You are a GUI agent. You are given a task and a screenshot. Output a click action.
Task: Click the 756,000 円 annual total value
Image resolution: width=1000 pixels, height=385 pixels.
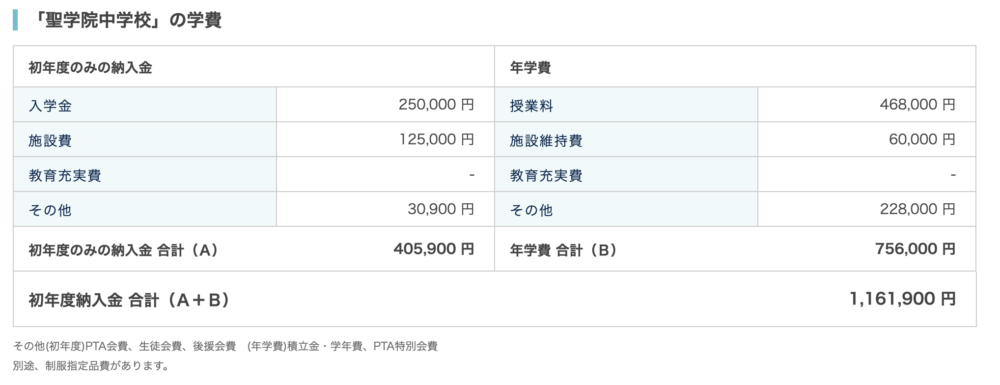pos(915,249)
